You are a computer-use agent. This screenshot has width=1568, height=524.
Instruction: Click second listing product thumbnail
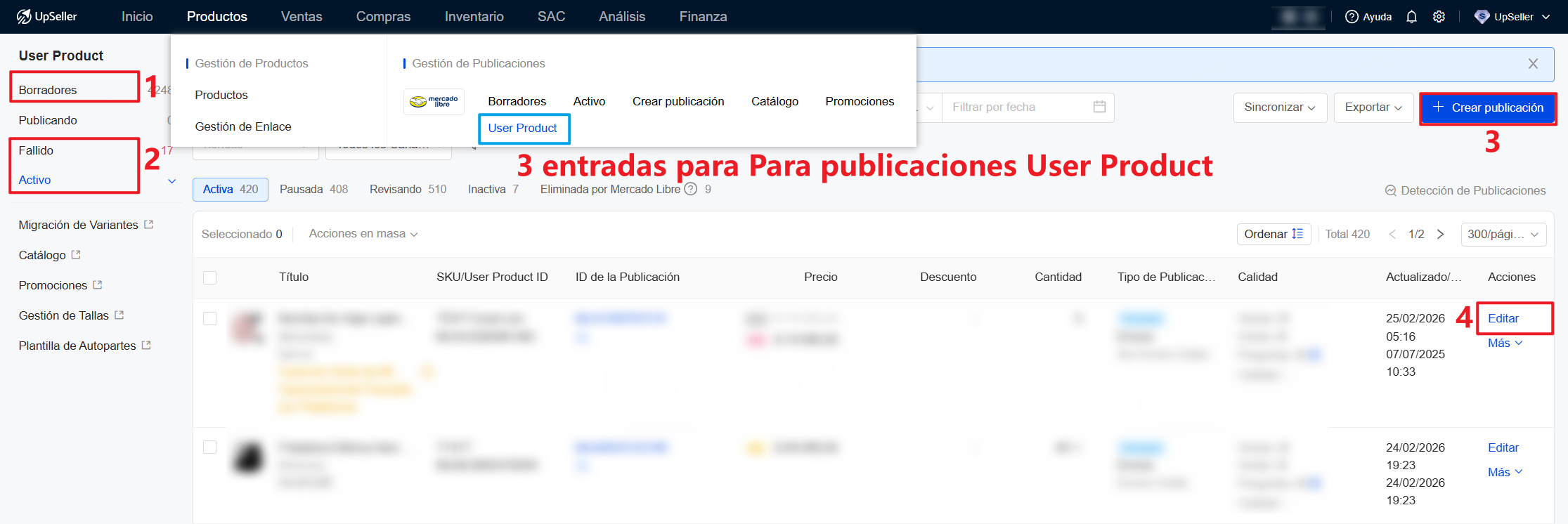249,457
